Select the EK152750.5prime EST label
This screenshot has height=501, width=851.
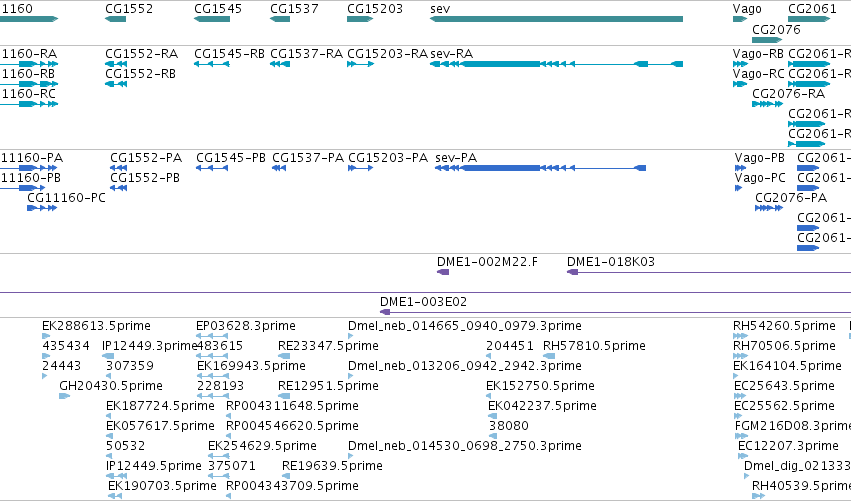(541, 386)
